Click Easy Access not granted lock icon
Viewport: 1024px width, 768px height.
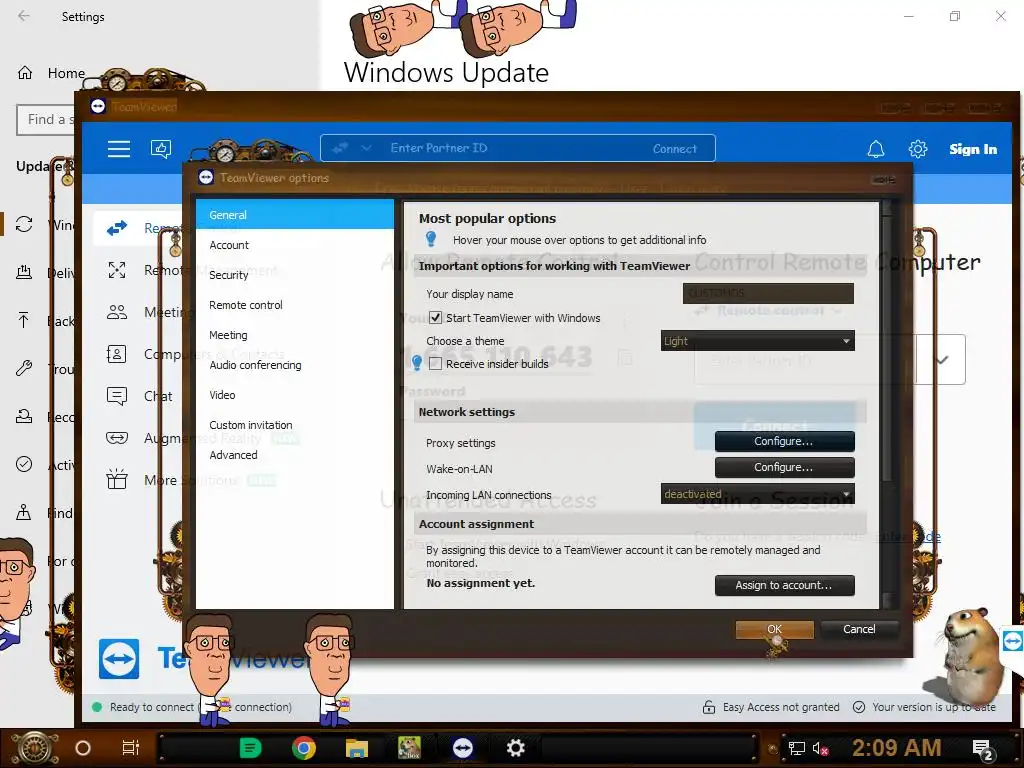point(709,707)
